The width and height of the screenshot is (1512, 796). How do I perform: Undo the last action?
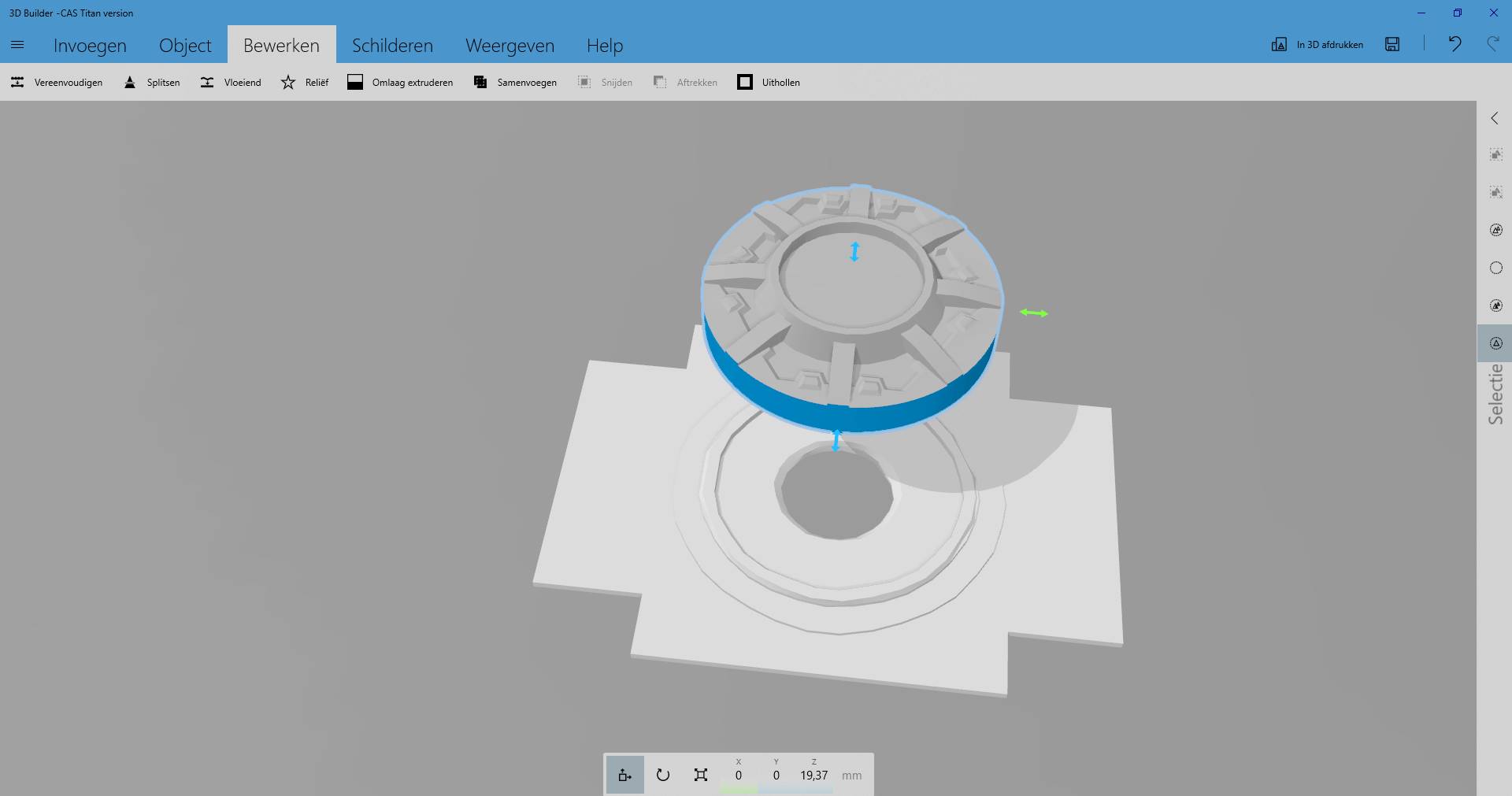(1455, 44)
